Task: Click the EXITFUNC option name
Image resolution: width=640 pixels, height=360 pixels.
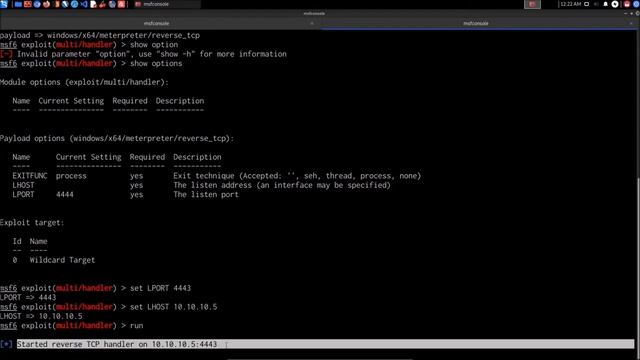Action: pos(30,176)
